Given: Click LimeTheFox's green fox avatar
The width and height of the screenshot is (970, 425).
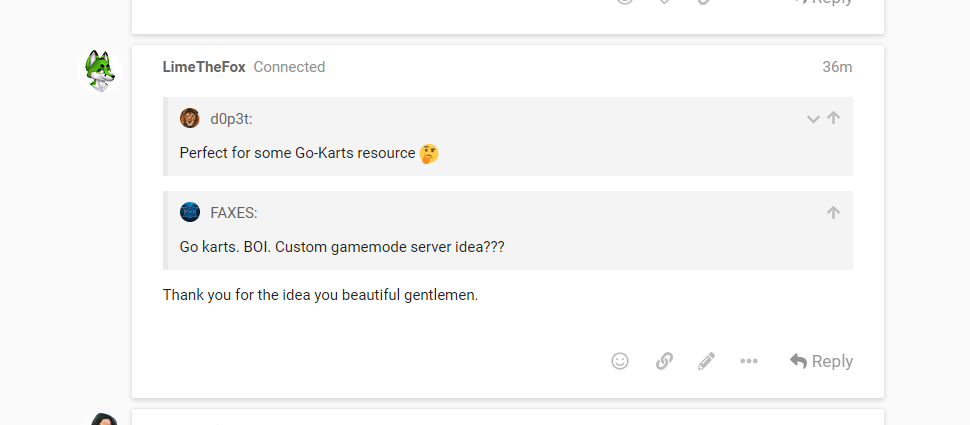Looking at the screenshot, I should (100, 71).
